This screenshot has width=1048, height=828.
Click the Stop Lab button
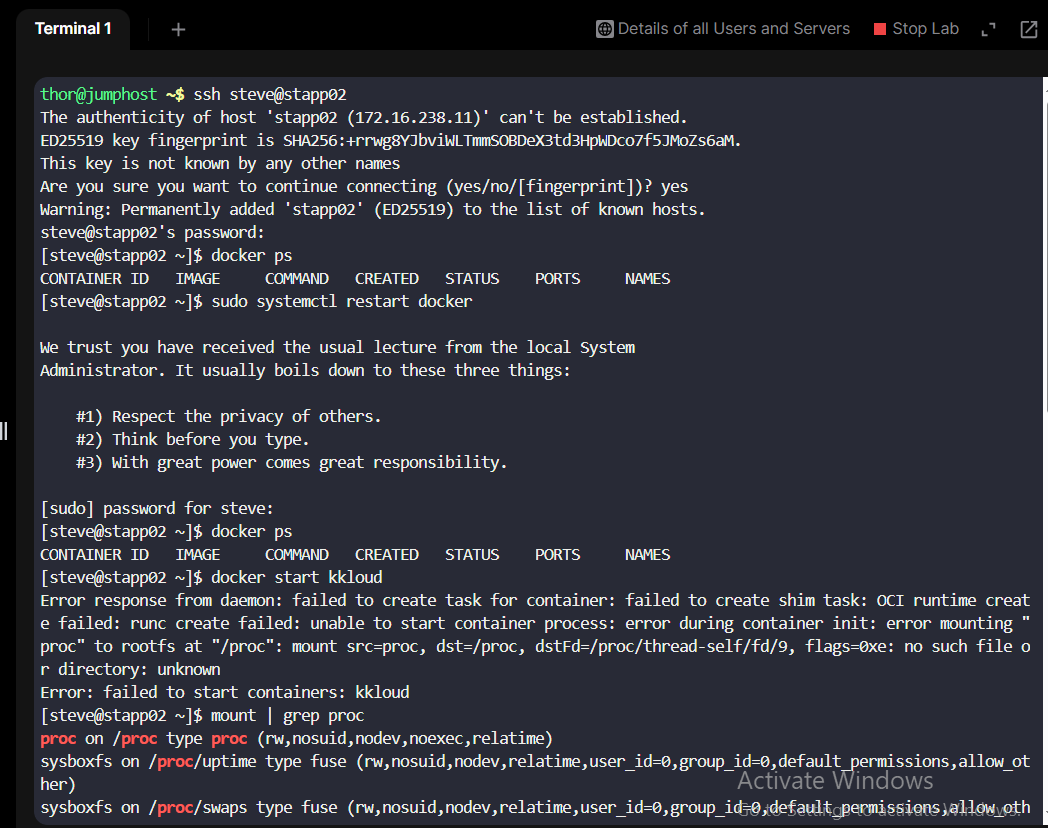(x=916, y=29)
